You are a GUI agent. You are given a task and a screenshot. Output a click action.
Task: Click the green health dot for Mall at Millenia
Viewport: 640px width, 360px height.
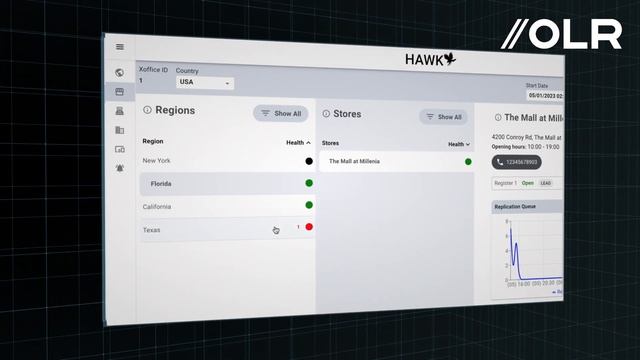tap(468, 162)
